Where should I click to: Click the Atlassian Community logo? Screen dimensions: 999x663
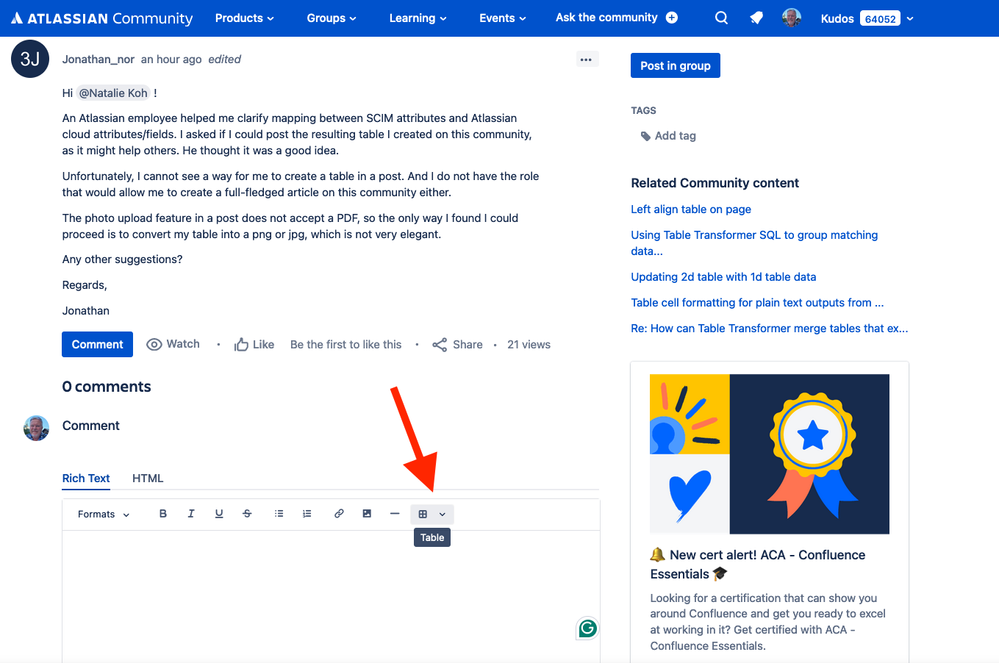click(102, 18)
